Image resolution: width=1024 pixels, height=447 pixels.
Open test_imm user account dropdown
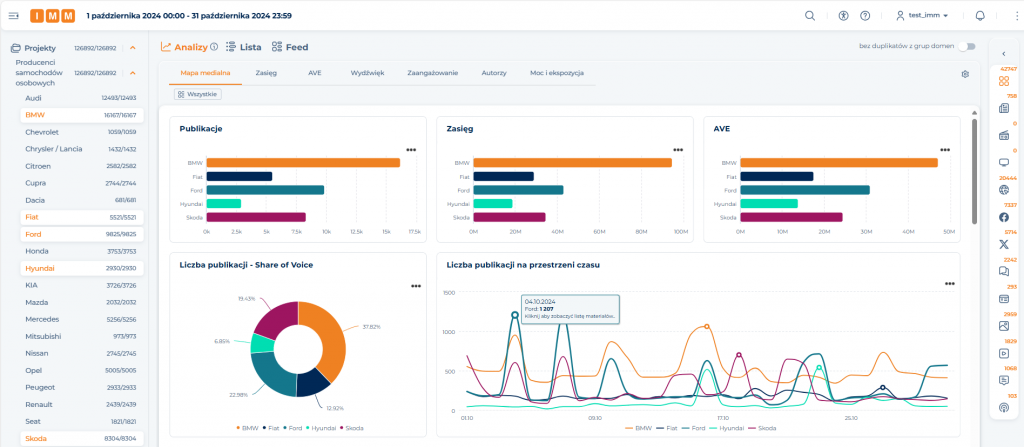coord(921,16)
